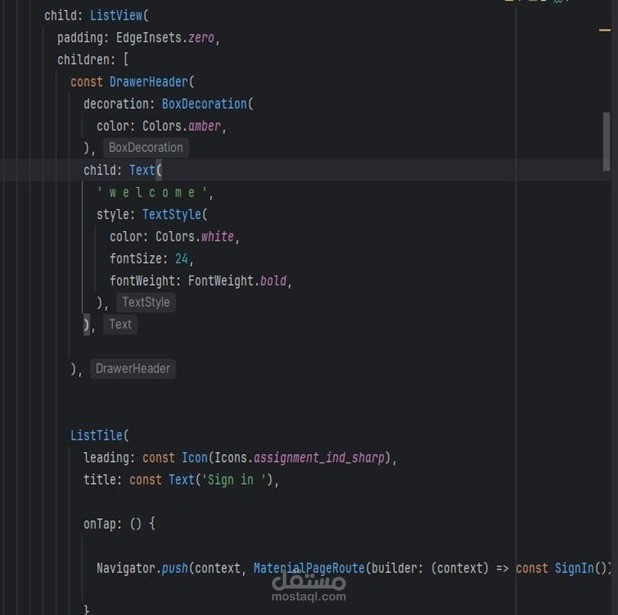Click the ListView class name in code
This screenshot has height=615, width=618.
pyautogui.click(x=116, y=15)
